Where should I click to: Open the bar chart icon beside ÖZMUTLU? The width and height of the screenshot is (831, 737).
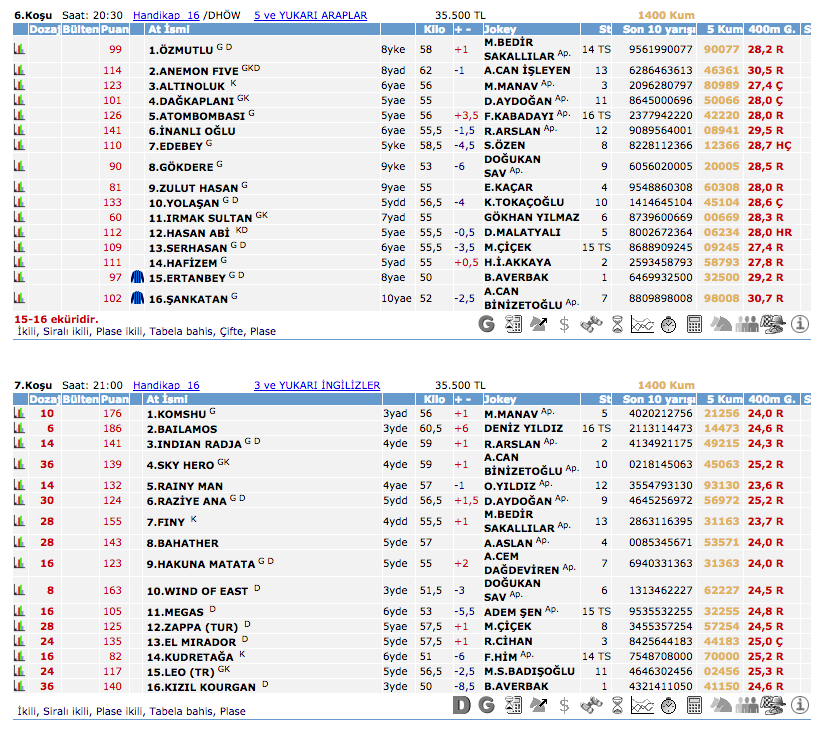click(19, 49)
